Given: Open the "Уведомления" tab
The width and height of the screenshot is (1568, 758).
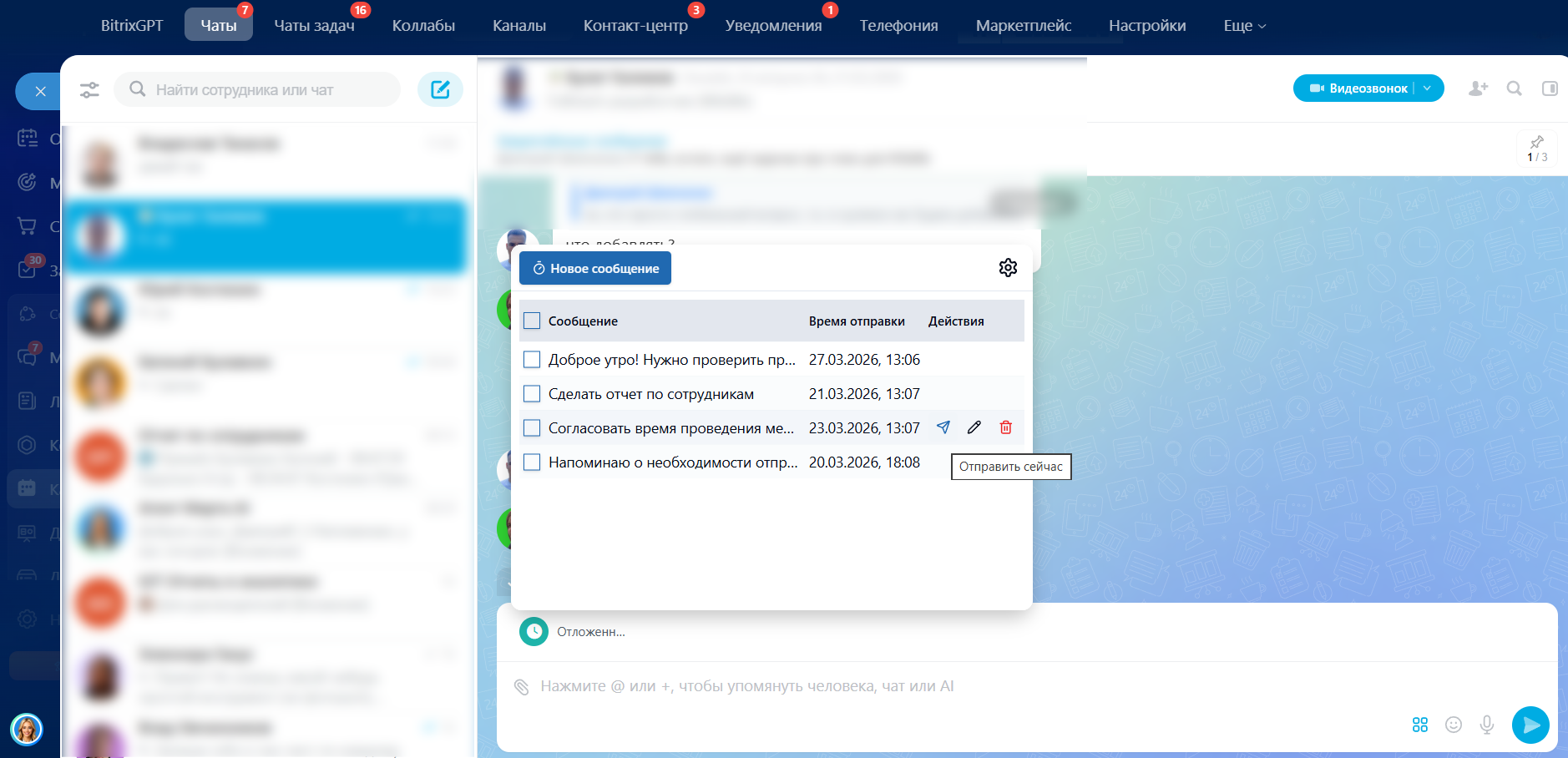Looking at the screenshot, I should pyautogui.click(x=774, y=26).
